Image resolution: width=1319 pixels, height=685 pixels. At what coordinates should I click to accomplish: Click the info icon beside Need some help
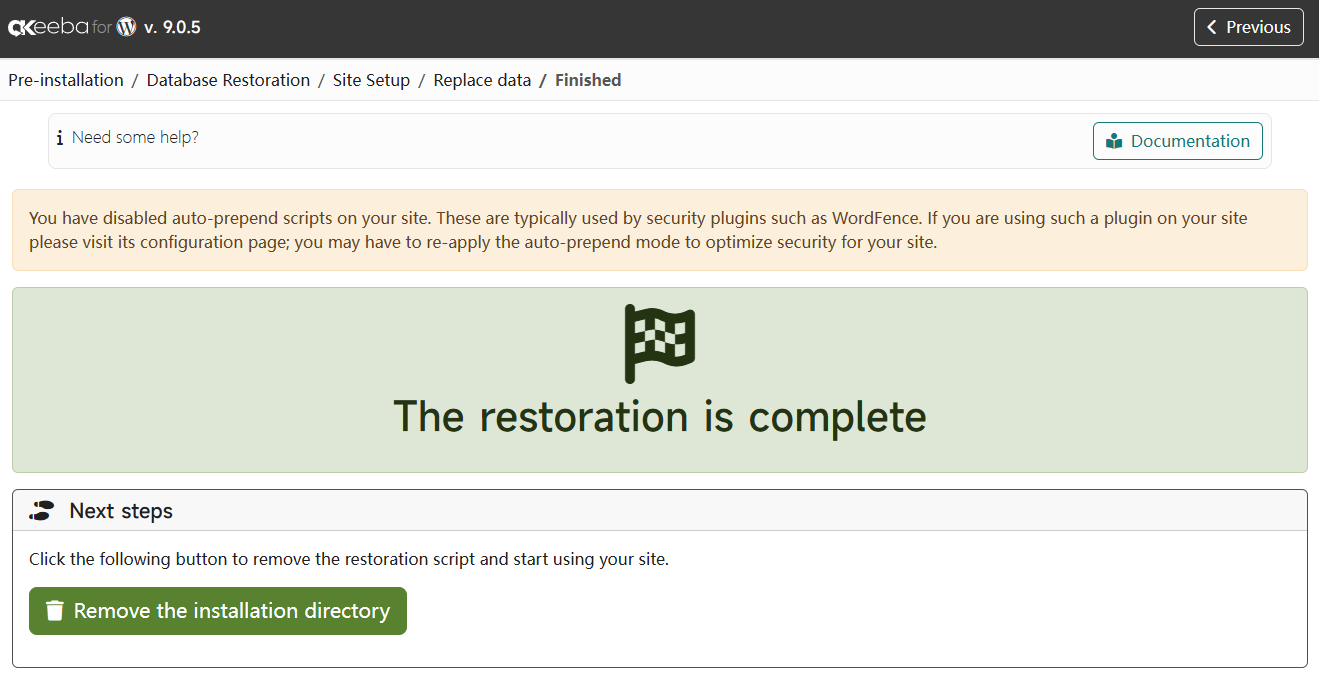pos(60,138)
